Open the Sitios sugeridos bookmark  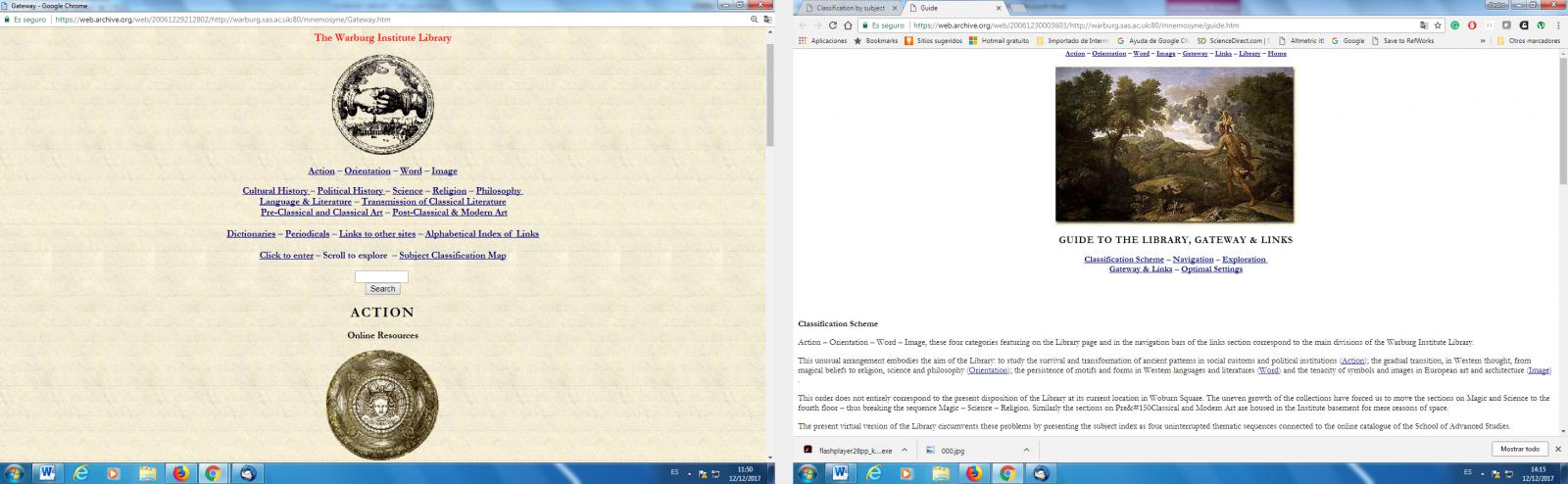click(x=933, y=41)
